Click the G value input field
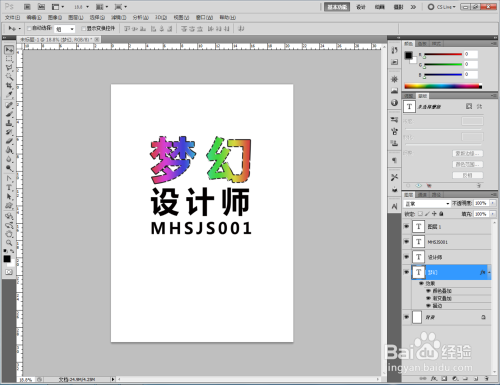This screenshot has width=500, height=385. [x=471, y=64]
